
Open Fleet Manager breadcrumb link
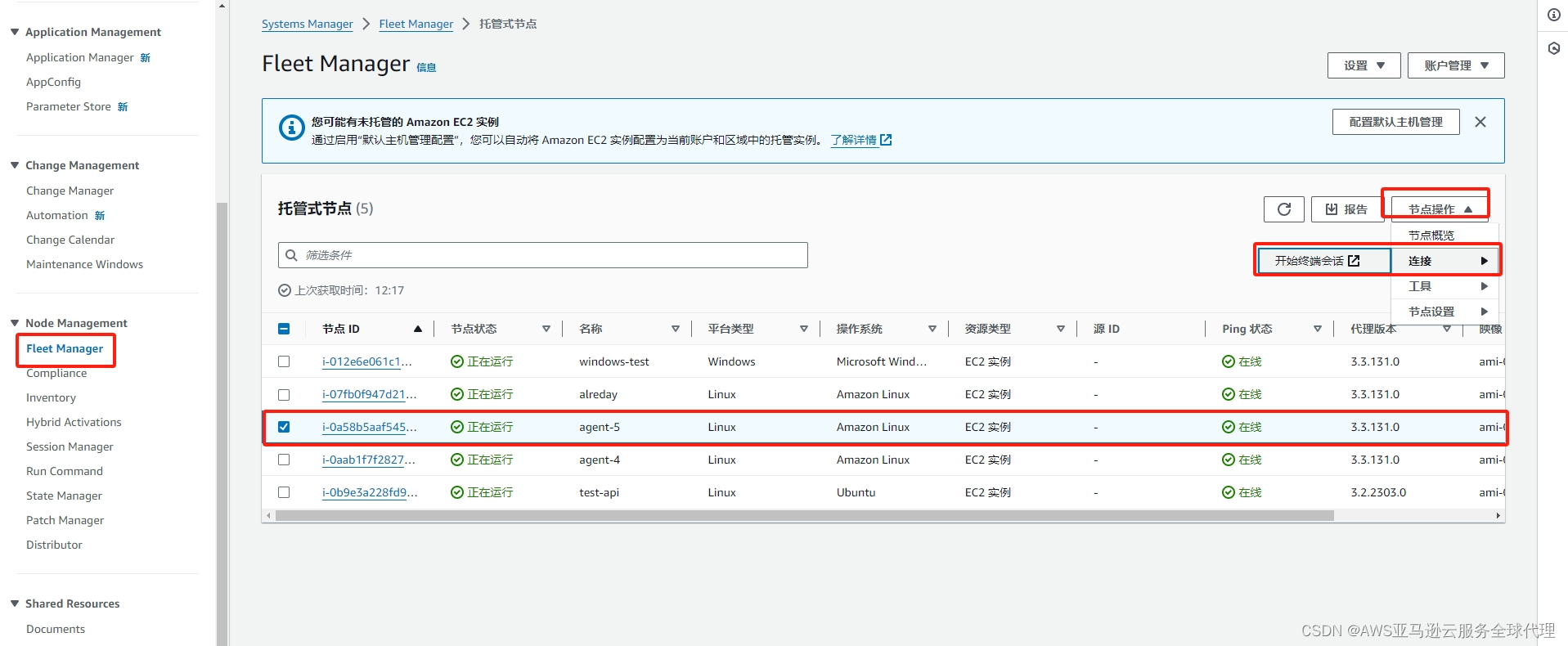(416, 24)
